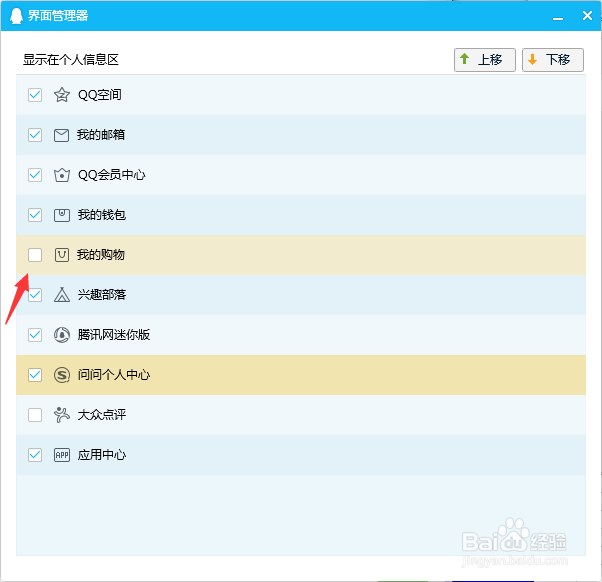The image size is (602, 582).
Task: Uncheck the 我的钱包 checkbox
Action: (35, 215)
